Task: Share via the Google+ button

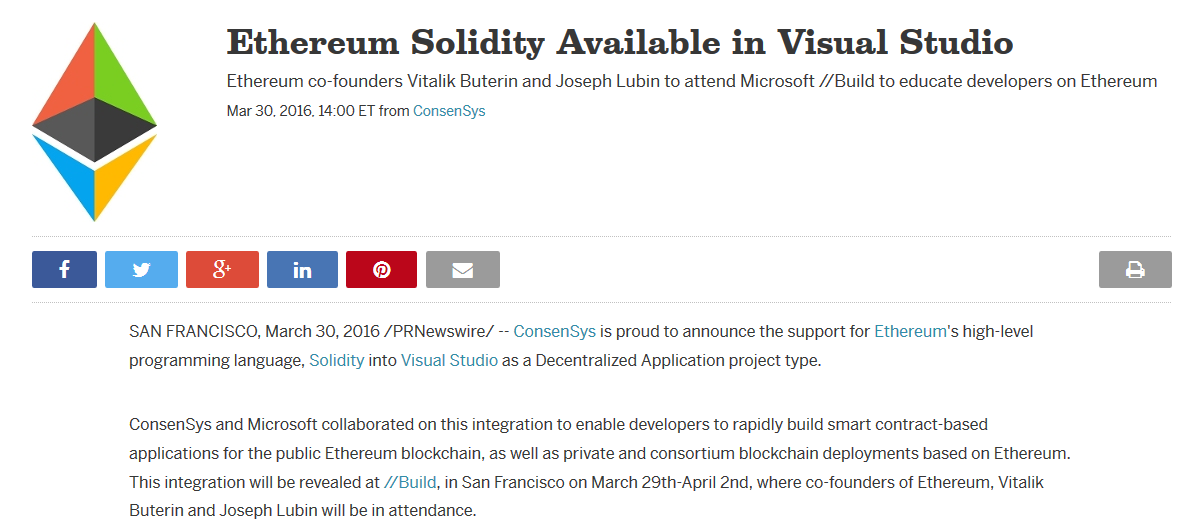Action: 222,269
